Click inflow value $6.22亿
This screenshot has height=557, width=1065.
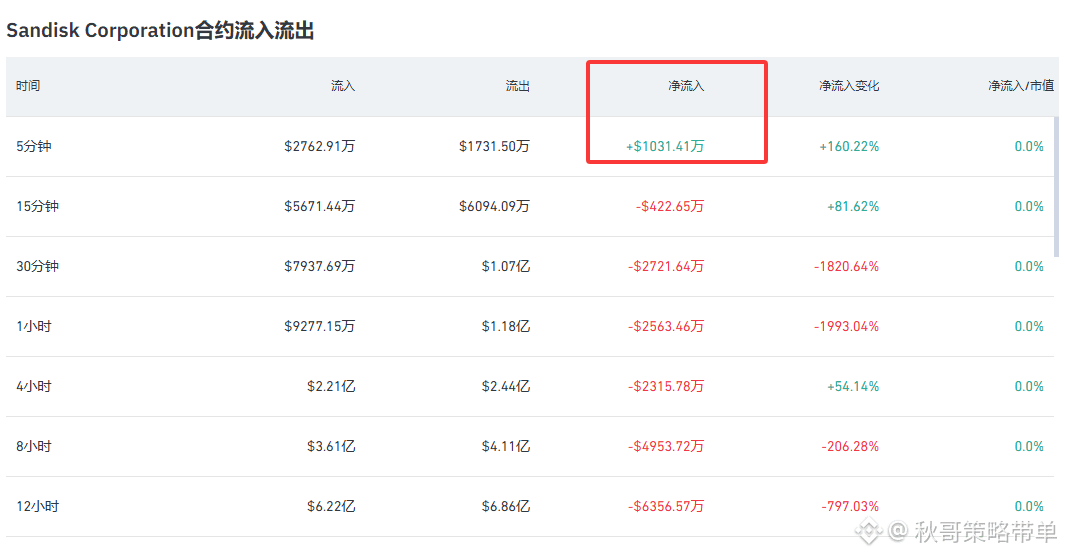point(331,506)
